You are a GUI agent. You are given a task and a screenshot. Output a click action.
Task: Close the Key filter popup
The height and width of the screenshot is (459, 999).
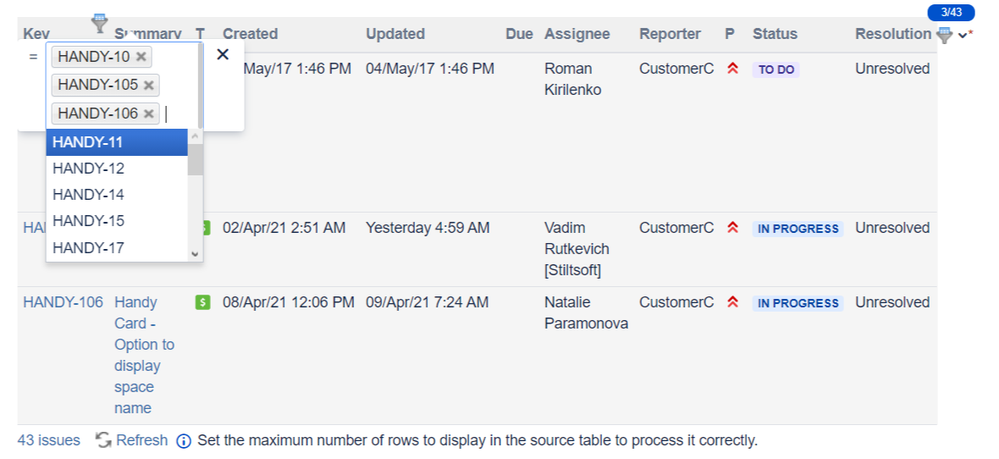[222, 54]
